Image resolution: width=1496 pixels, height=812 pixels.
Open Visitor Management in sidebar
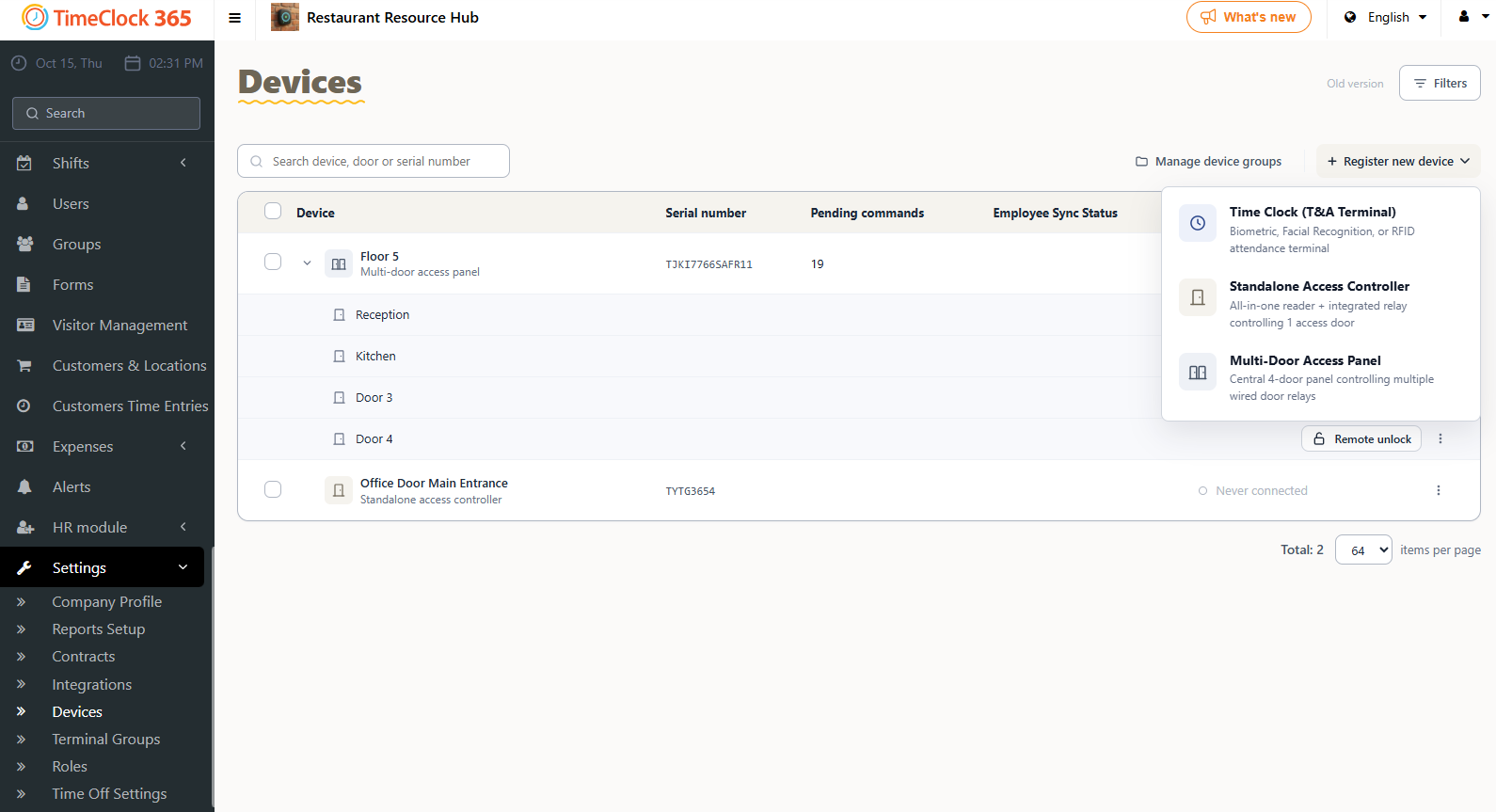102,325
